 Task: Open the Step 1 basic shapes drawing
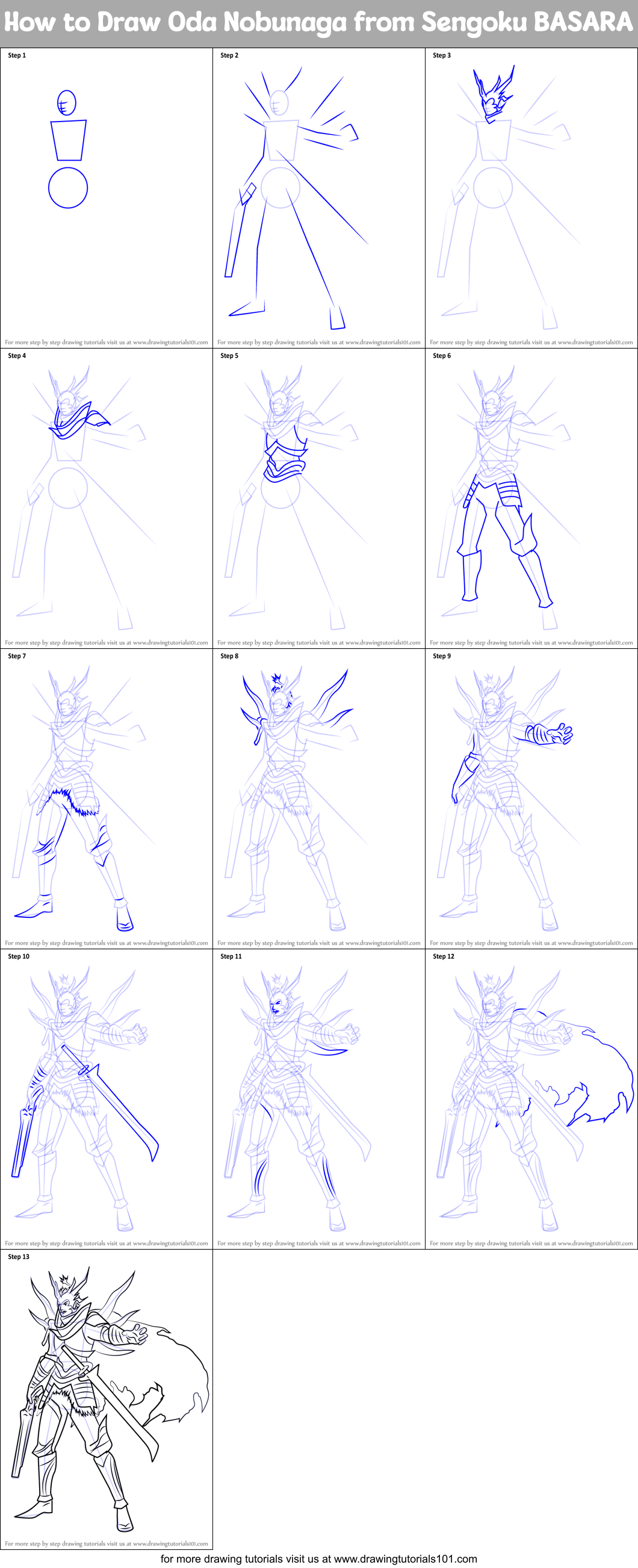pyautogui.click(x=106, y=198)
